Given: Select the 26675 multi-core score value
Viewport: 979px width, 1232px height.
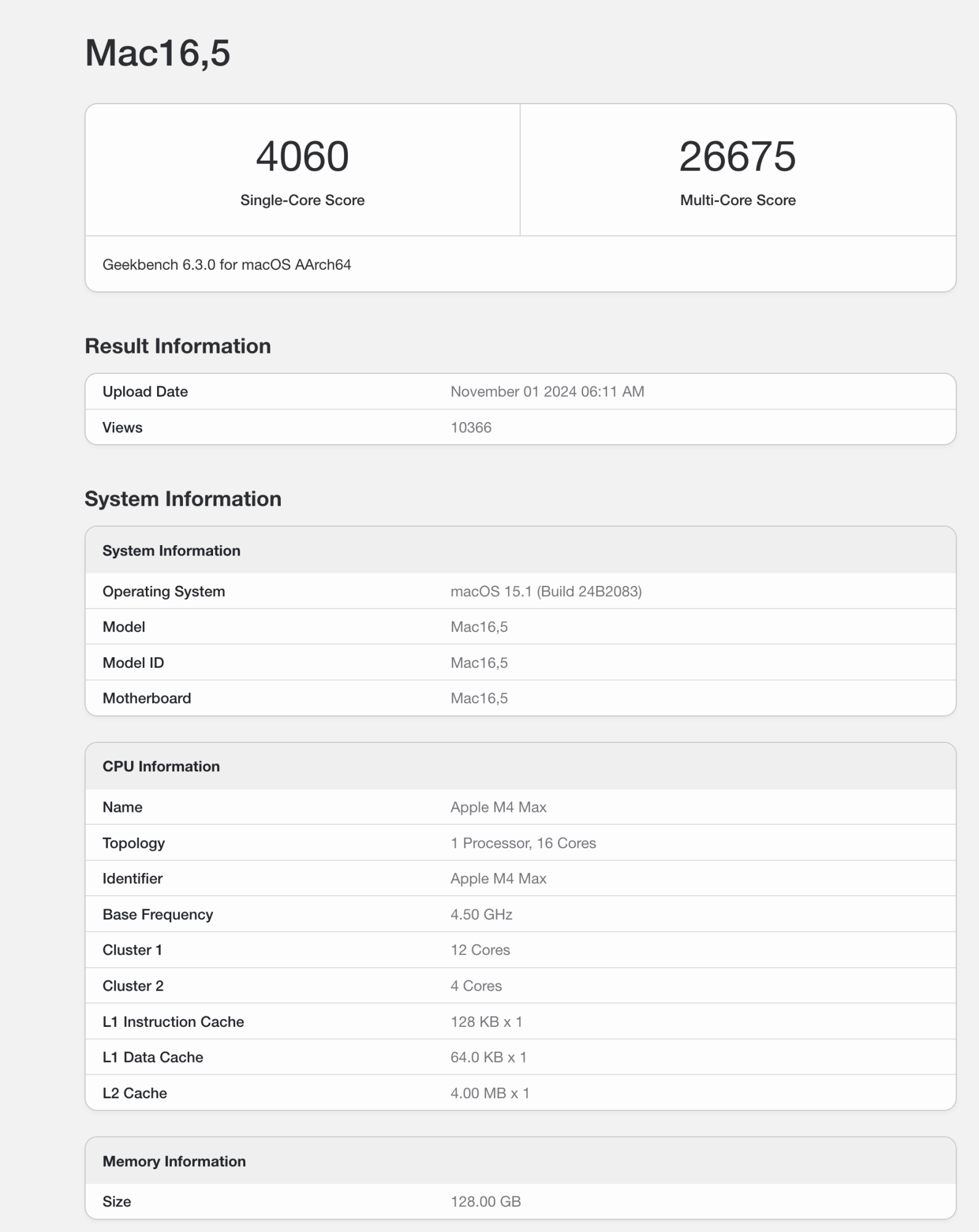Looking at the screenshot, I should point(738,156).
